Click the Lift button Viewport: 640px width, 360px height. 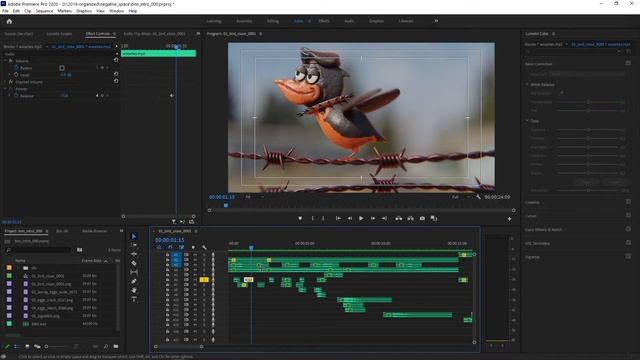399,218
